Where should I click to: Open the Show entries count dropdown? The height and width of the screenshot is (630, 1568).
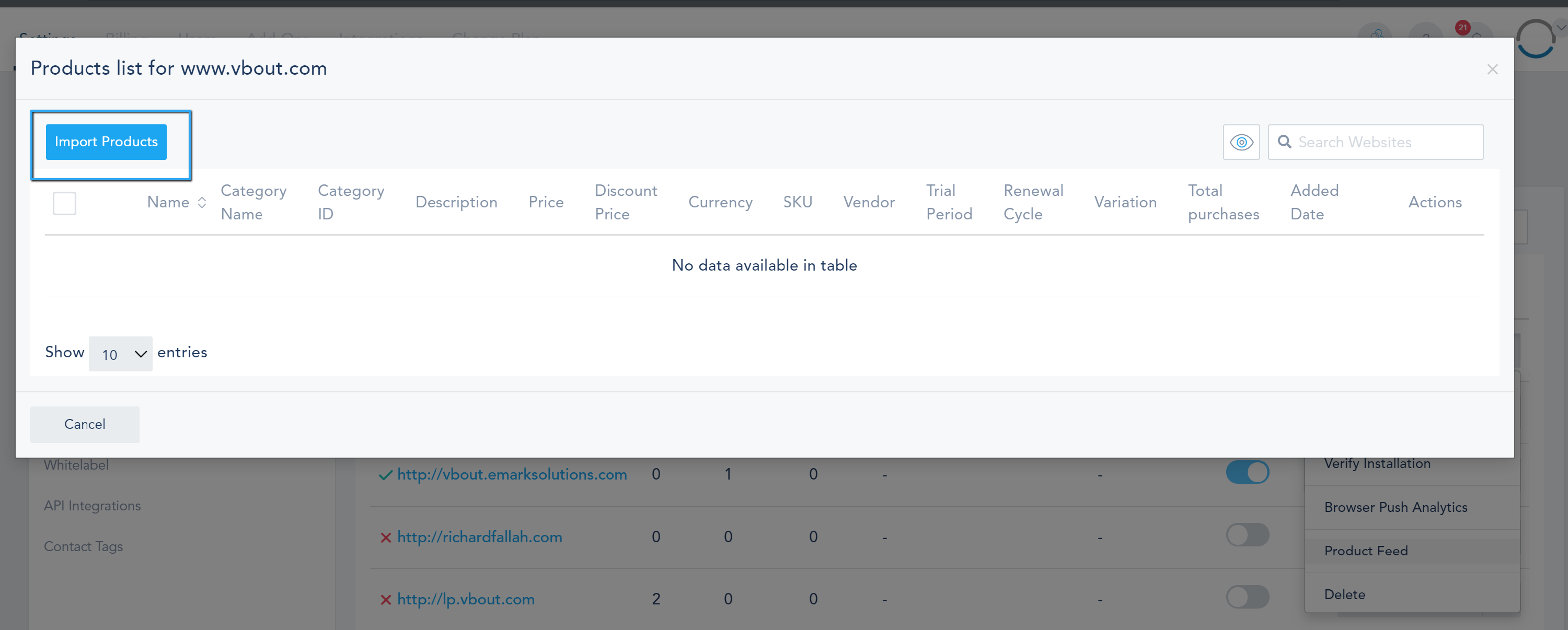[121, 354]
